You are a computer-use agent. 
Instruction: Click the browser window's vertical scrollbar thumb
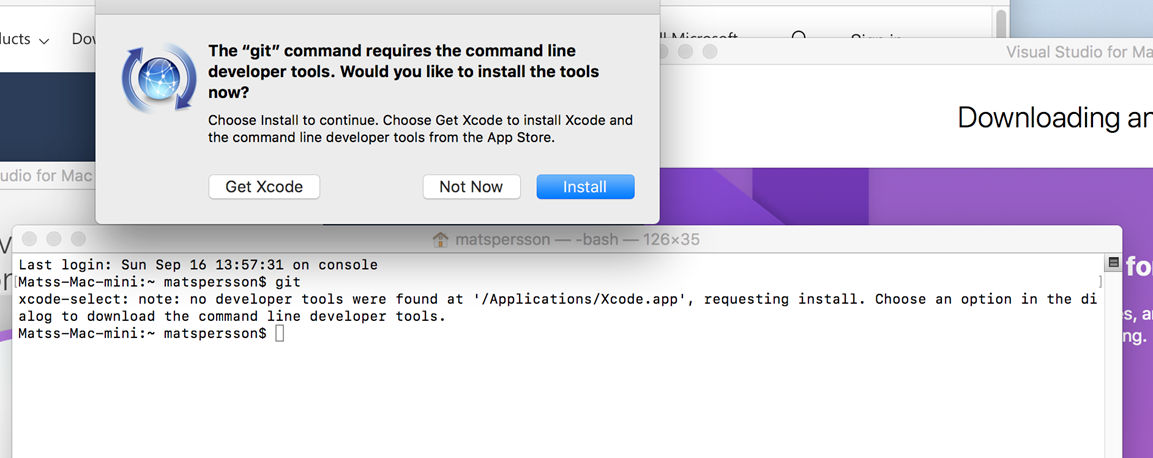coord(1001,24)
